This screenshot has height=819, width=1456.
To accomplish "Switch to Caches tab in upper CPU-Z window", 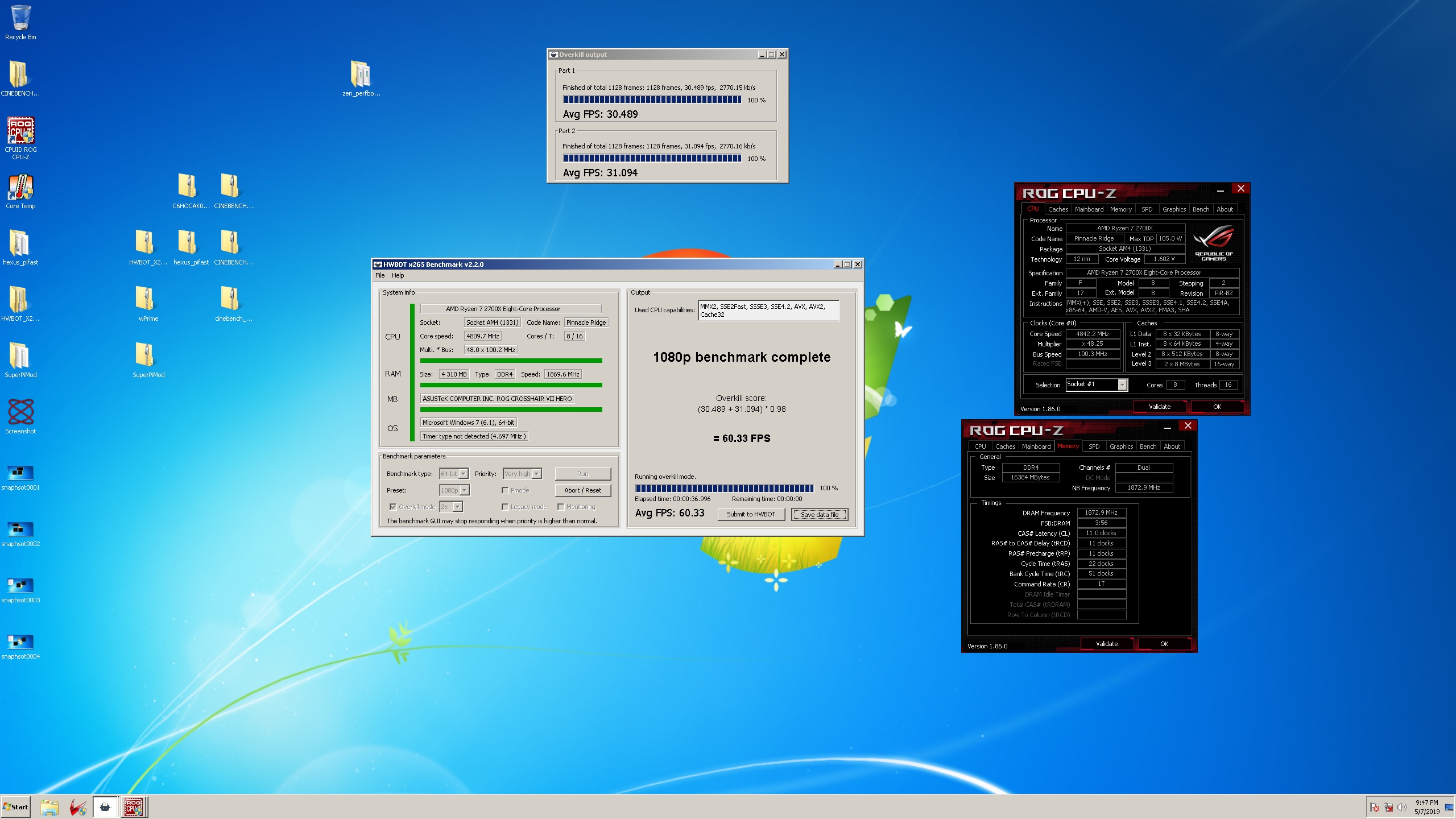I will tap(1058, 209).
